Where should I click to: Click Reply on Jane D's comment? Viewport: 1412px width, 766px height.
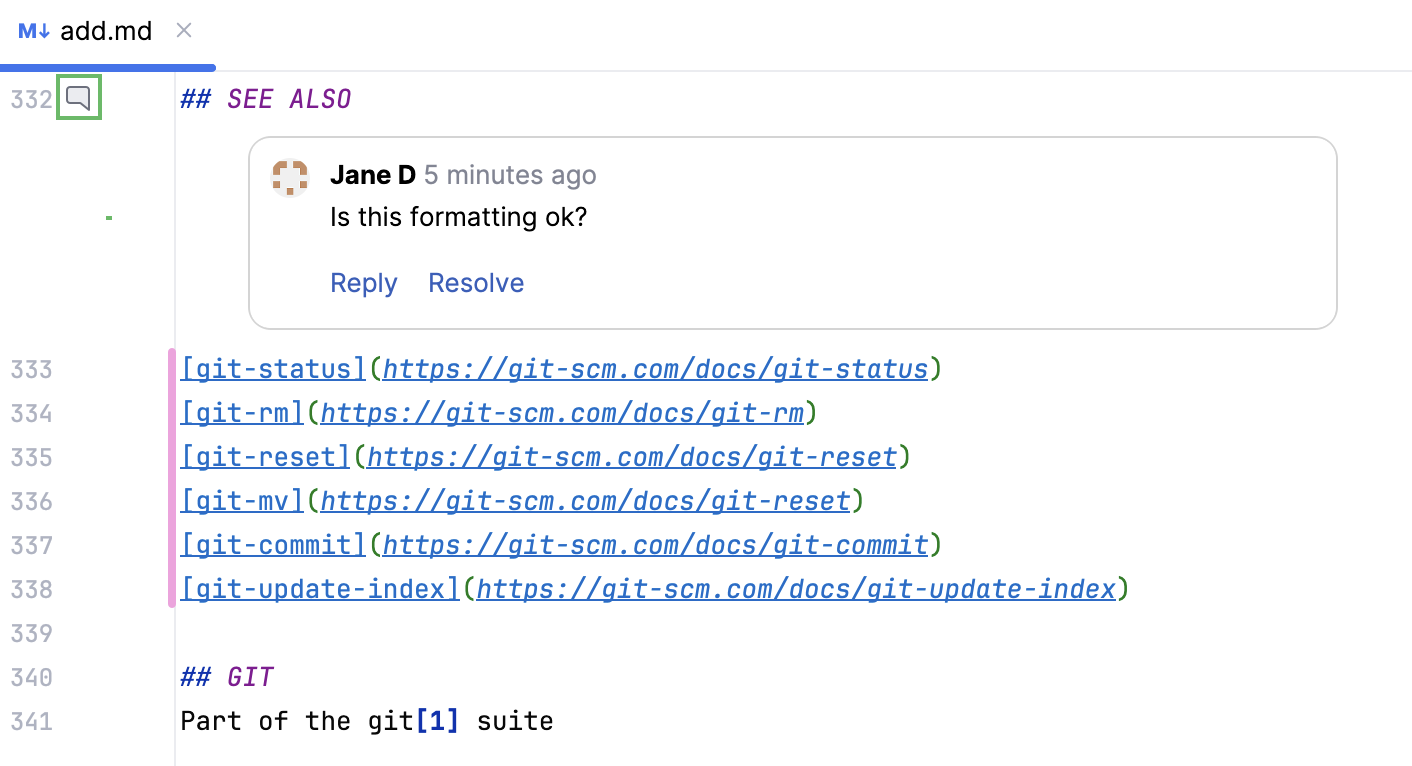363,283
